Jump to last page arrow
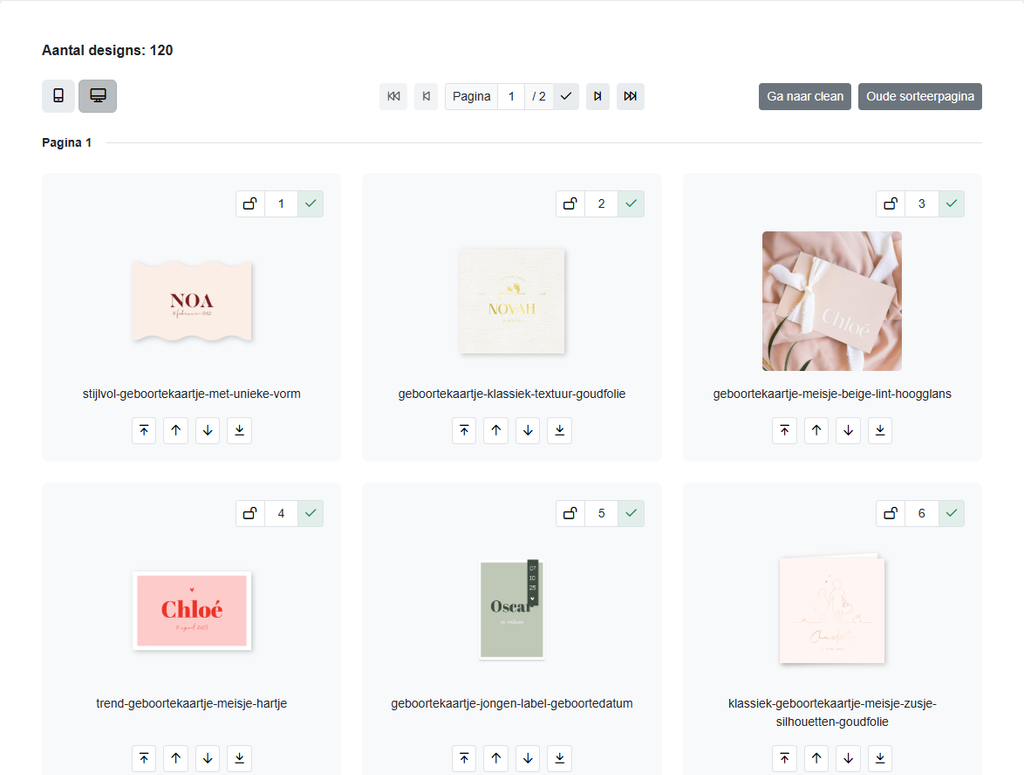 pyautogui.click(x=630, y=97)
